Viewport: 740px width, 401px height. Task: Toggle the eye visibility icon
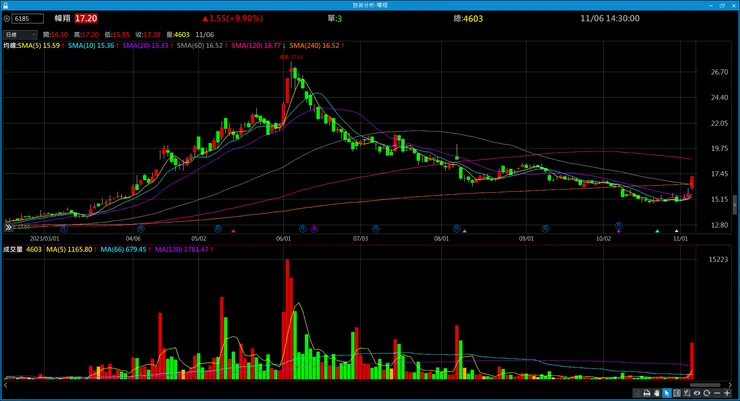(x=697, y=393)
